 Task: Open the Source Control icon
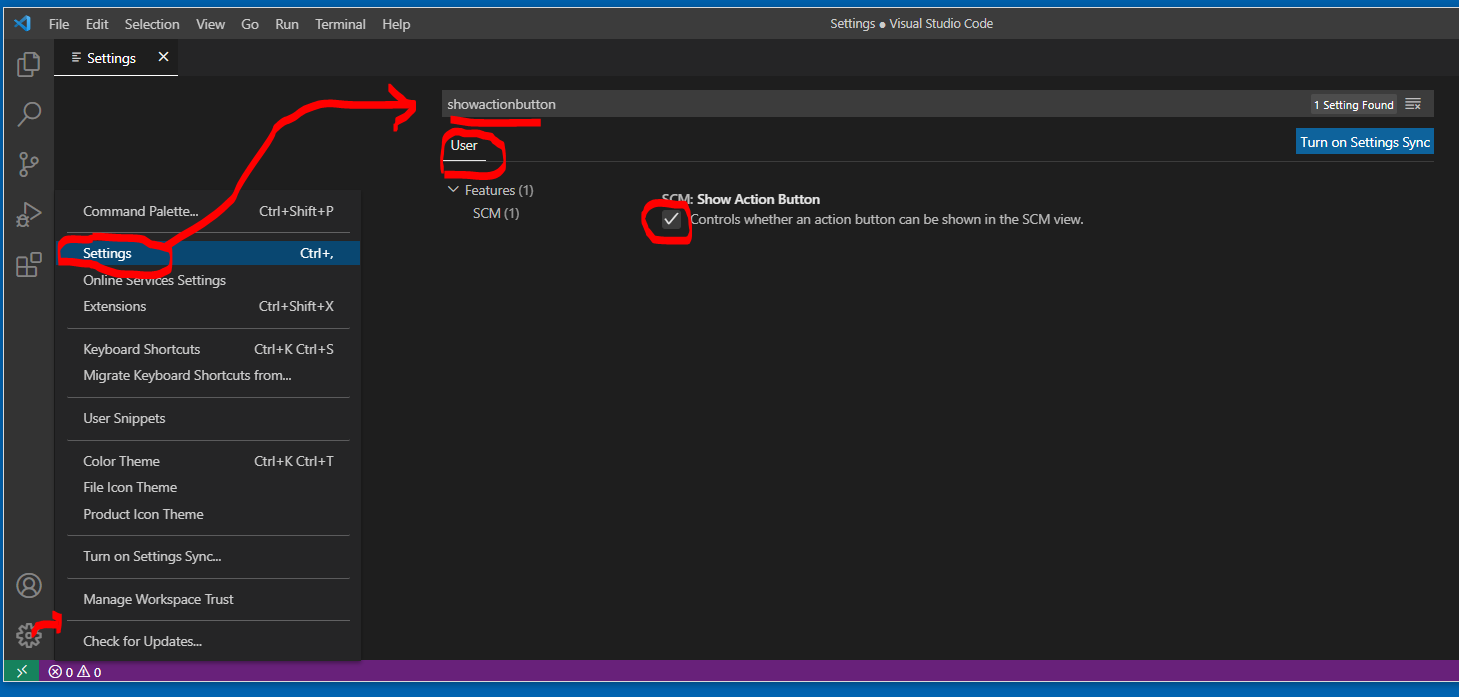coord(28,163)
